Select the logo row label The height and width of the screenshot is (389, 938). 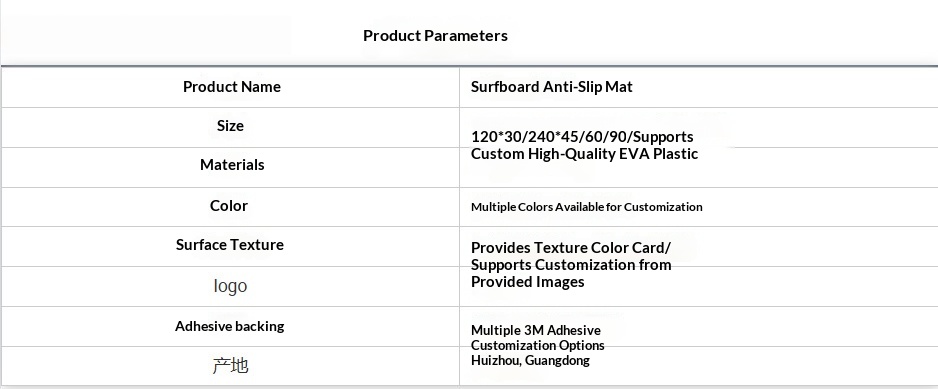coord(230,286)
